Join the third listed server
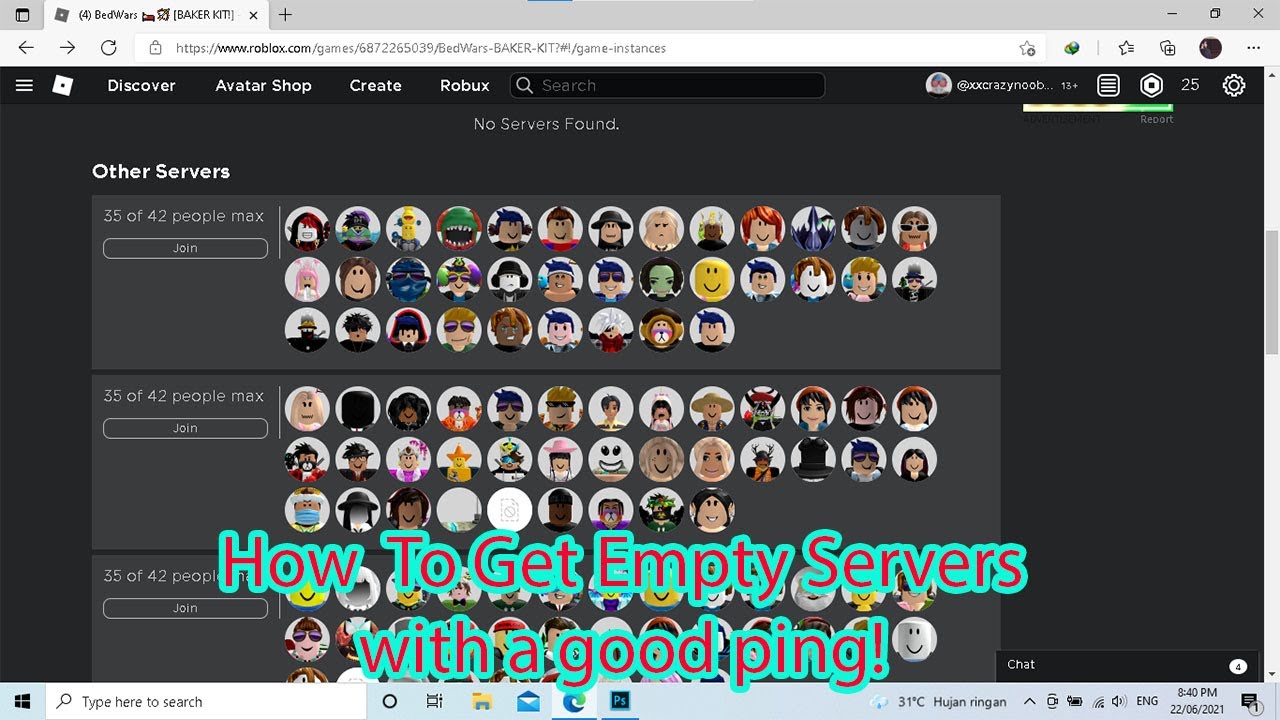 (185, 608)
